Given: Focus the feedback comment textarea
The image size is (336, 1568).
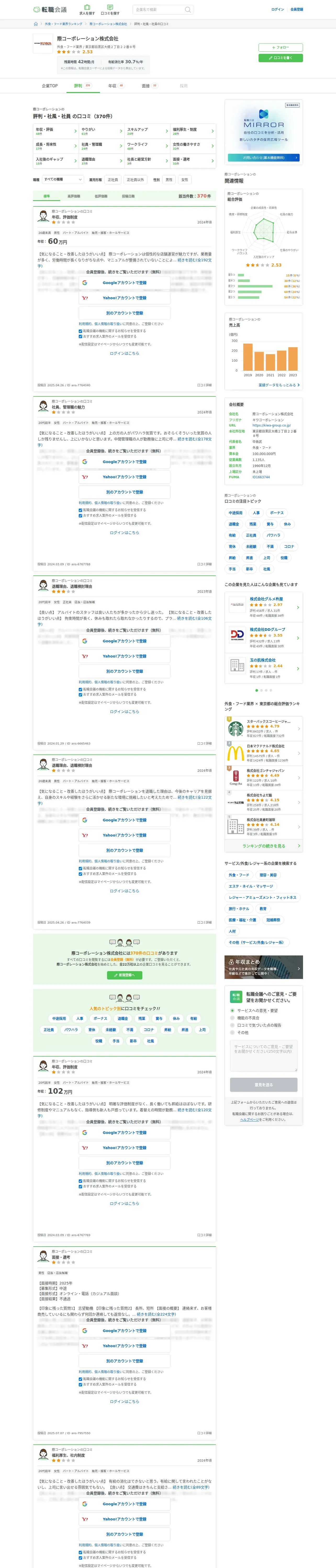Looking at the screenshot, I should click(x=264, y=1056).
